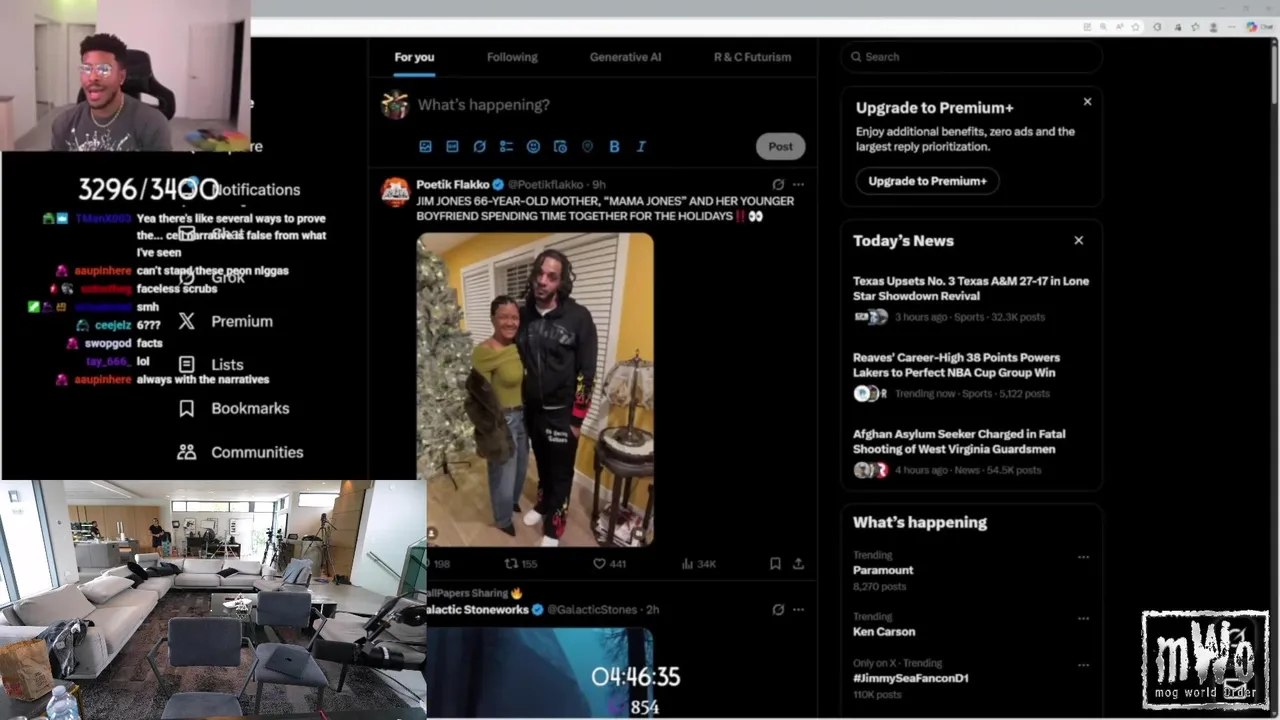Image resolution: width=1280 pixels, height=720 pixels.
Task: Focus the Search input field
Action: 971,57
